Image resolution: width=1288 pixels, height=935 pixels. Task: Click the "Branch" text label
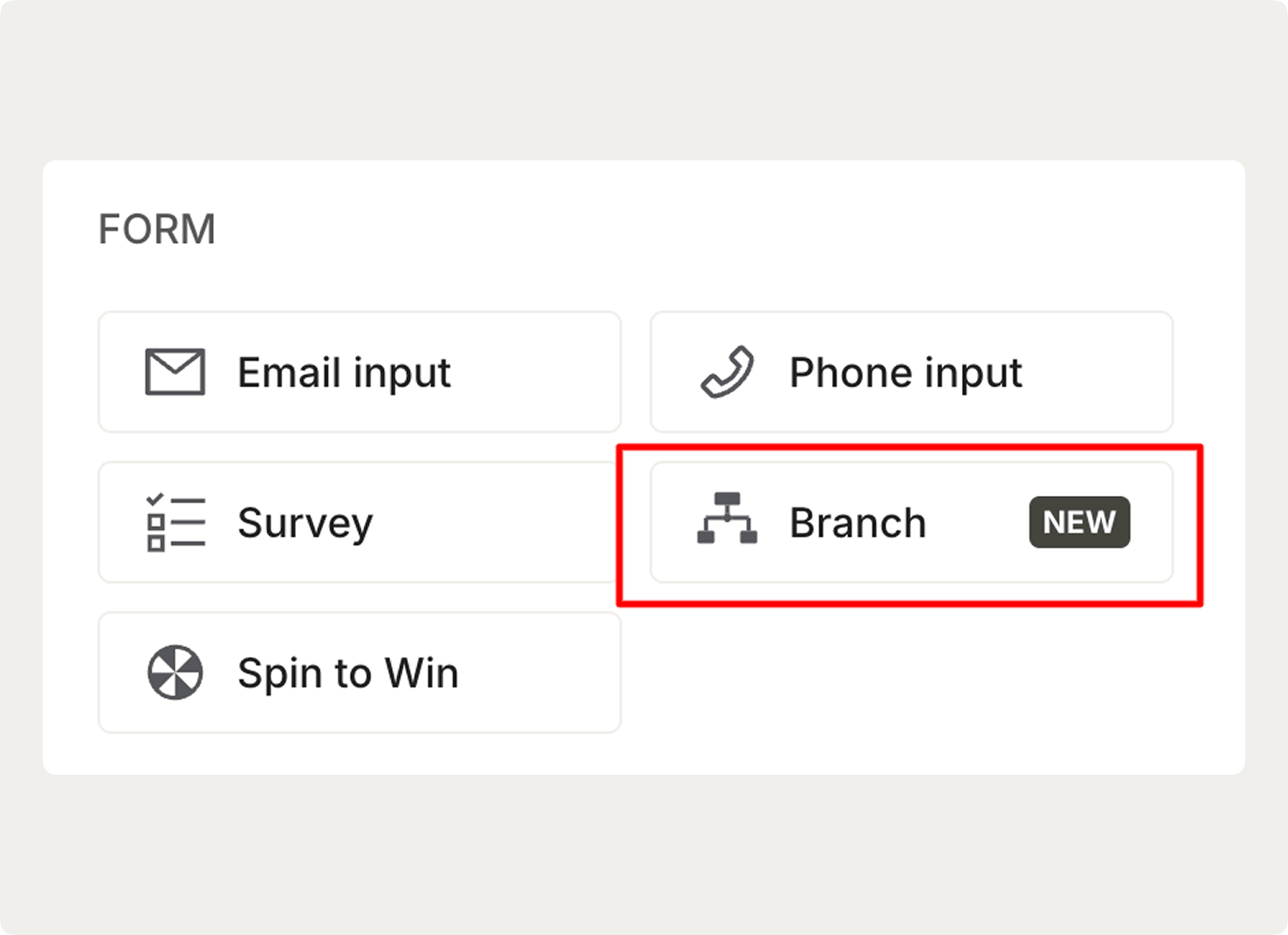857,523
